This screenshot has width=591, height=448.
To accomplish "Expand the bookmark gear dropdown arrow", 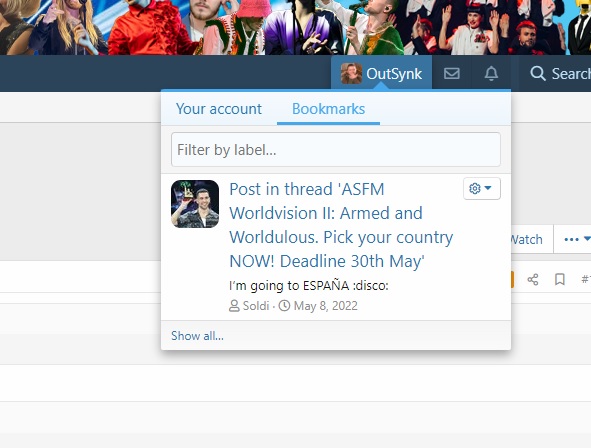I will pyautogui.click(x=488, y=188).
